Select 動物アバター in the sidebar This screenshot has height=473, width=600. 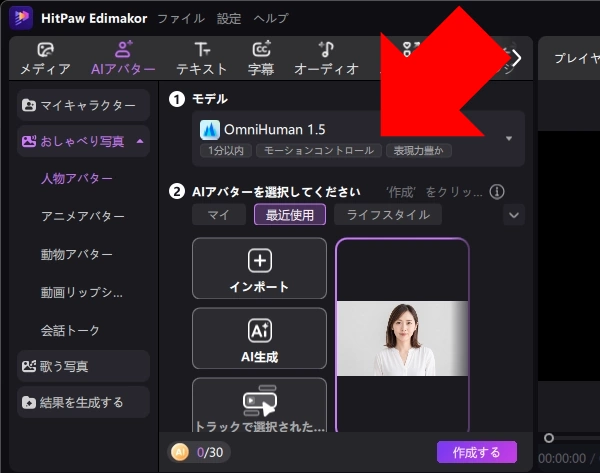77,254
